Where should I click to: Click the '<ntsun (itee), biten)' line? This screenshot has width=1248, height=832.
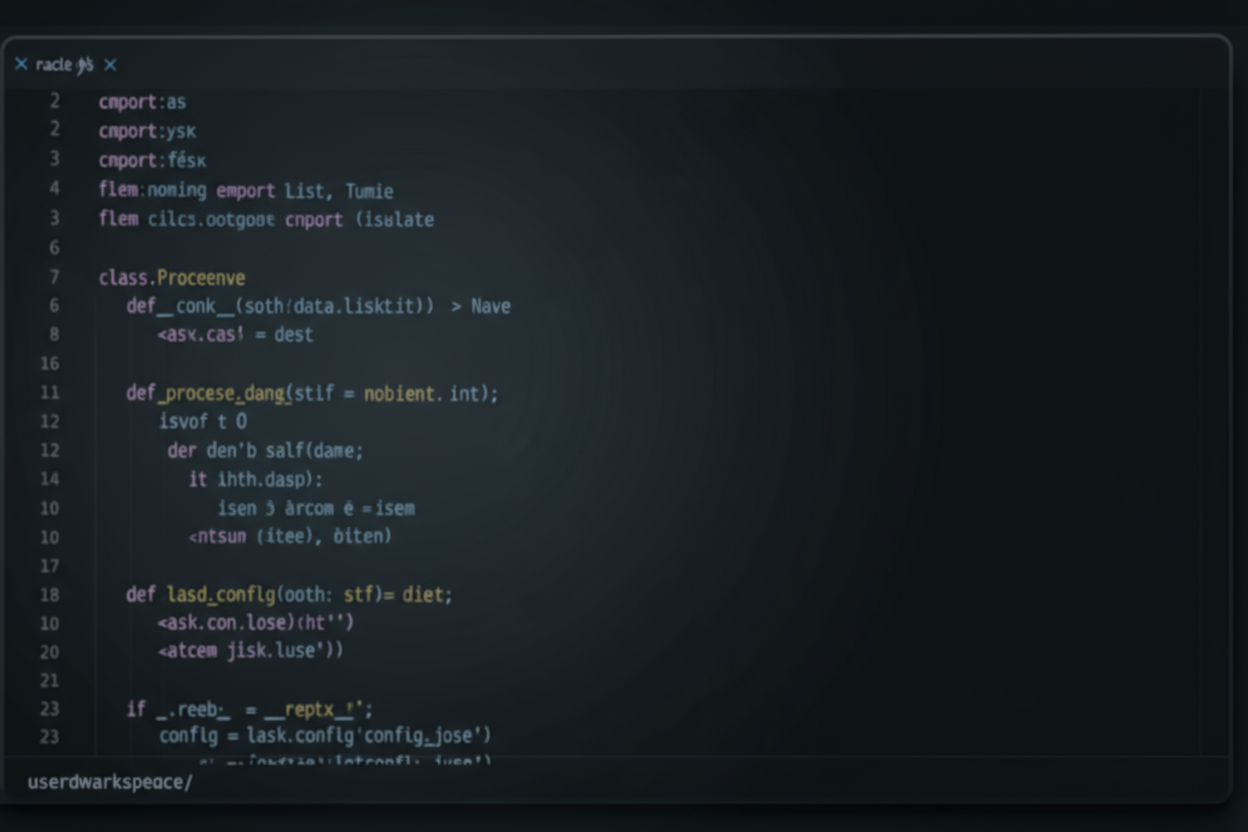290,537
